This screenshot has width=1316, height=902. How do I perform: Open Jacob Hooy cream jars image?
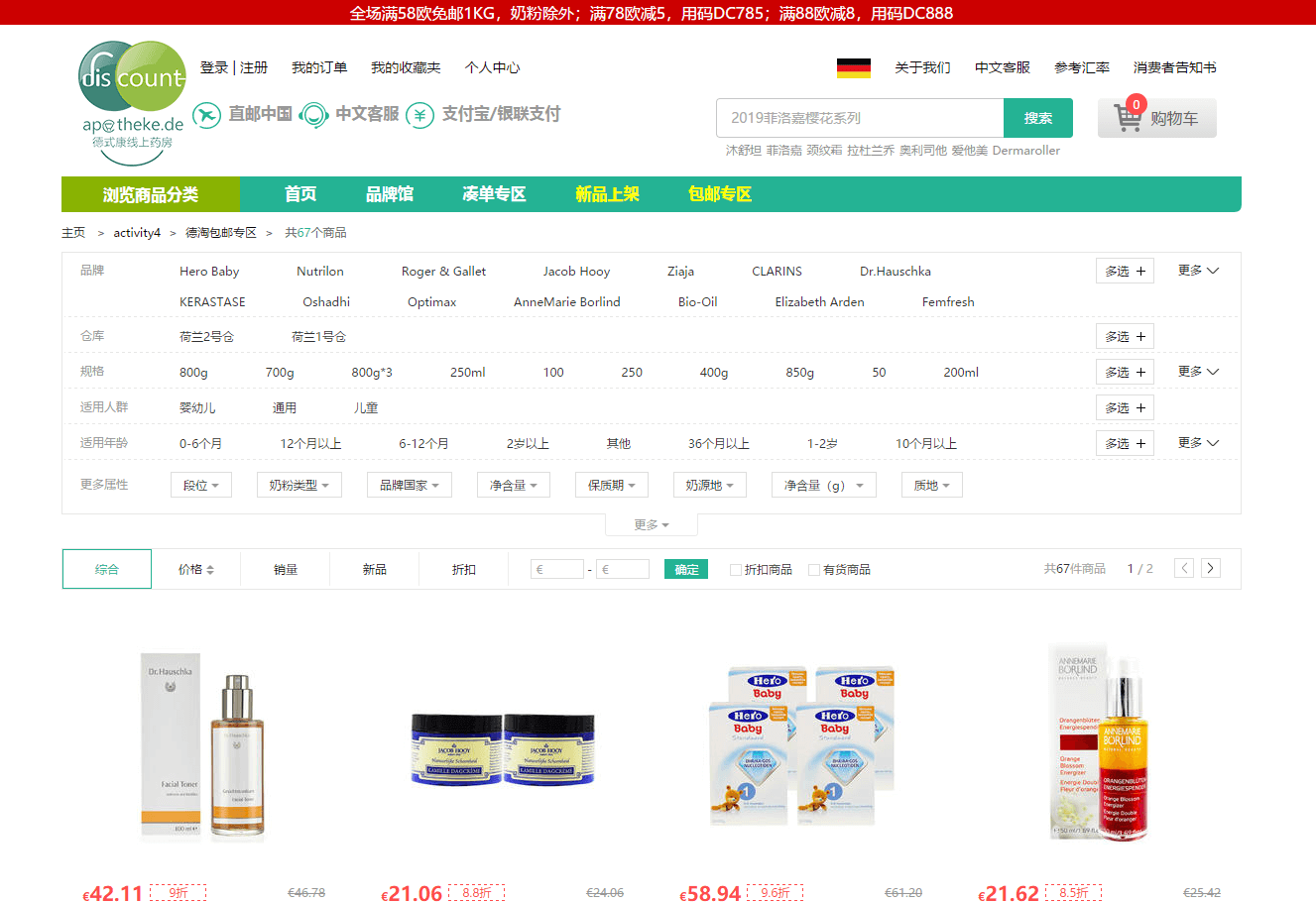click(503, 748)
